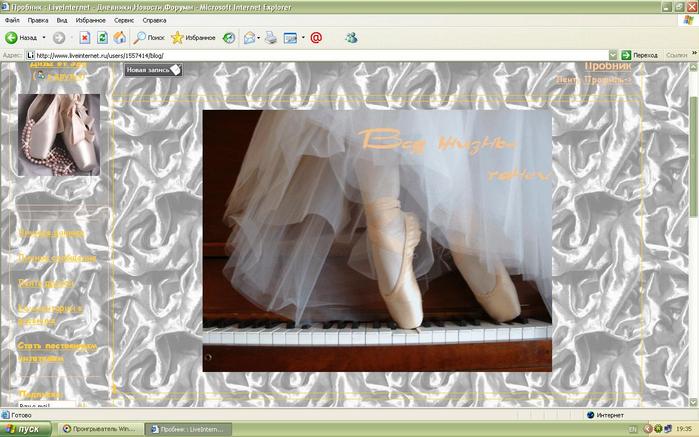Click the large ballet piano image

tap(377, 241)
